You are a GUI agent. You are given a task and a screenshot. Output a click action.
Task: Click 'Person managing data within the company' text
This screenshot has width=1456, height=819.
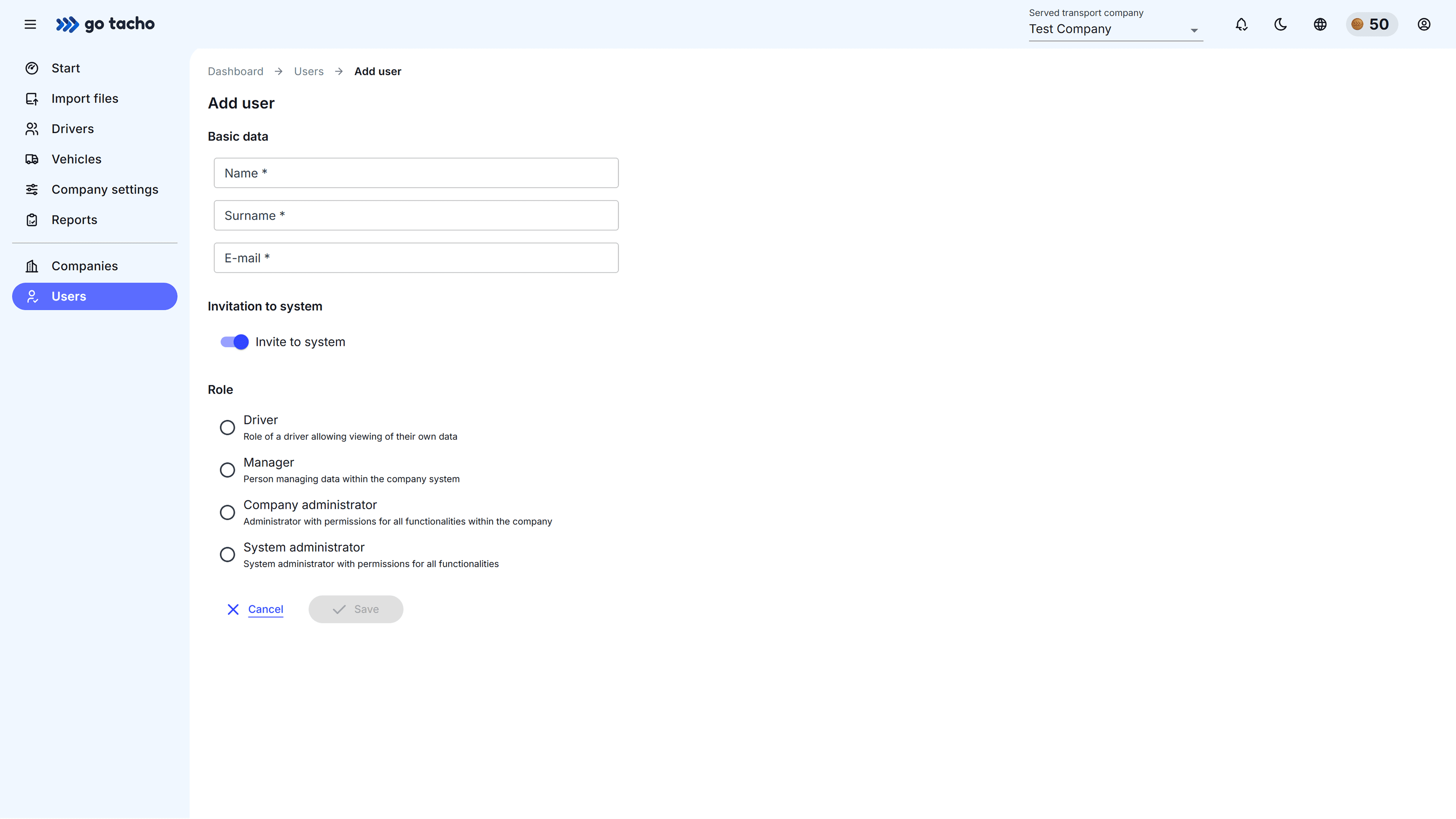[351, 479]
